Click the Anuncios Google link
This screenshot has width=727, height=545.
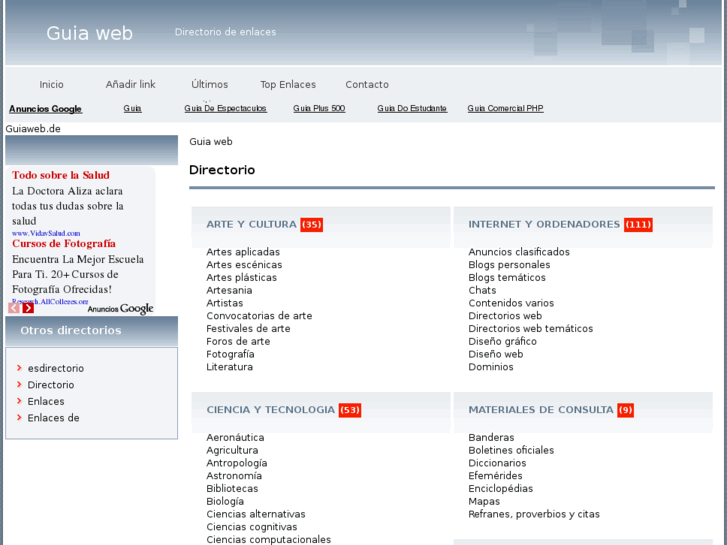[45, 109]
